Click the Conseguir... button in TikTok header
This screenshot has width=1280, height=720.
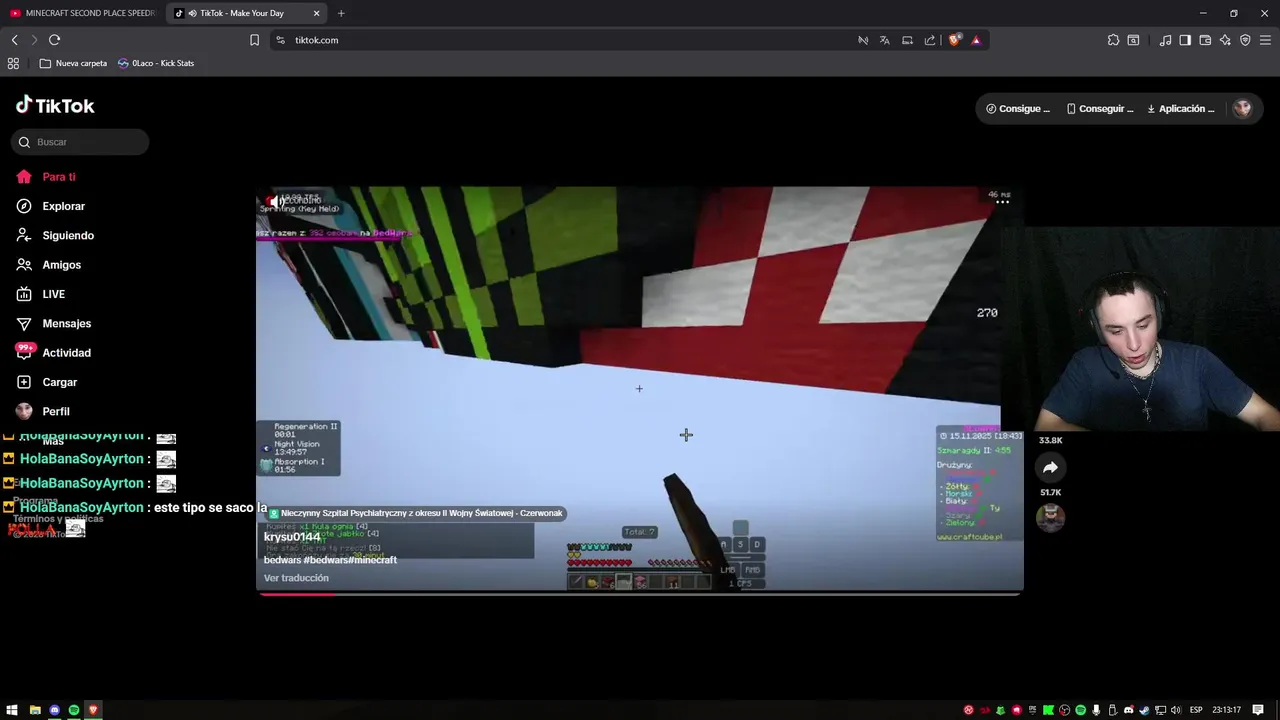pos(1100,108)
